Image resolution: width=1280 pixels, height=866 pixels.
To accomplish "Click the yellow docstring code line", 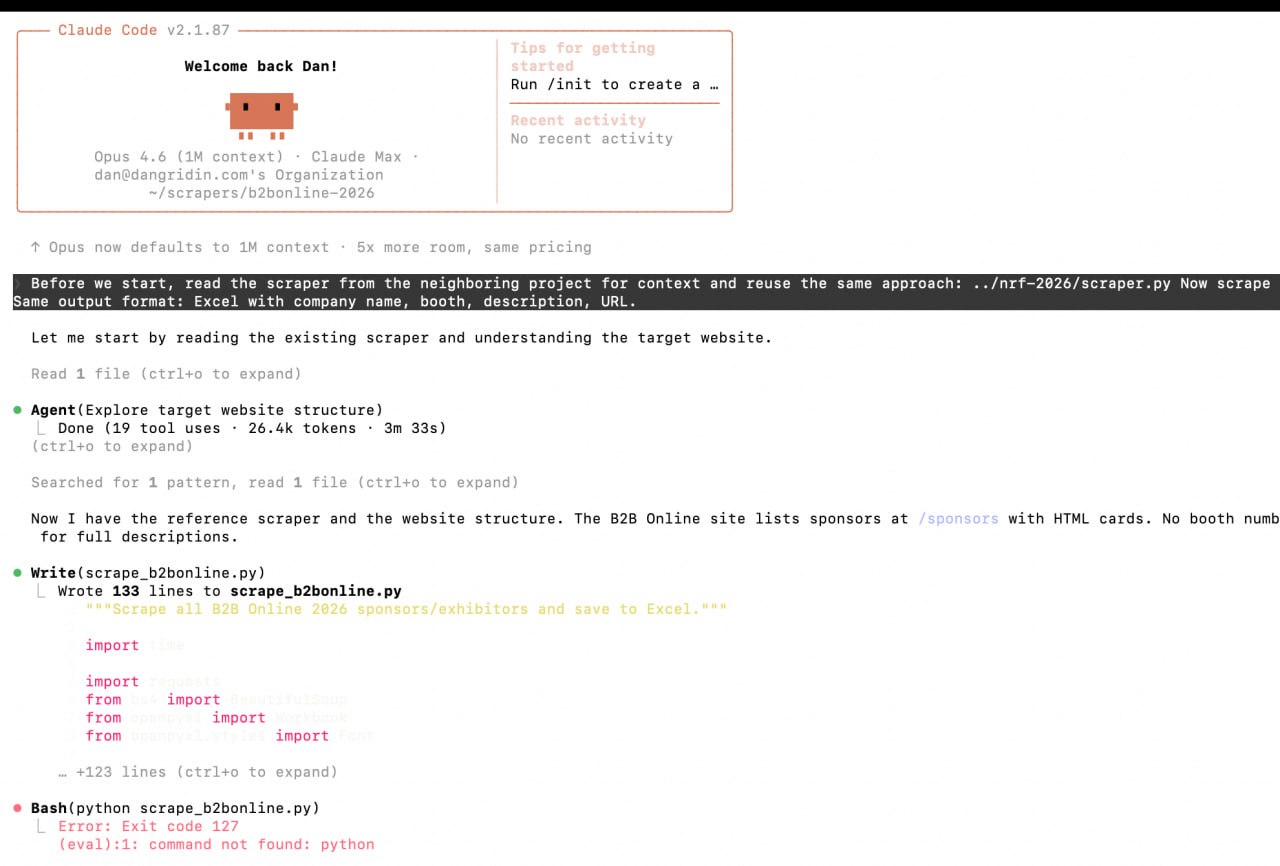I will 406,609.
